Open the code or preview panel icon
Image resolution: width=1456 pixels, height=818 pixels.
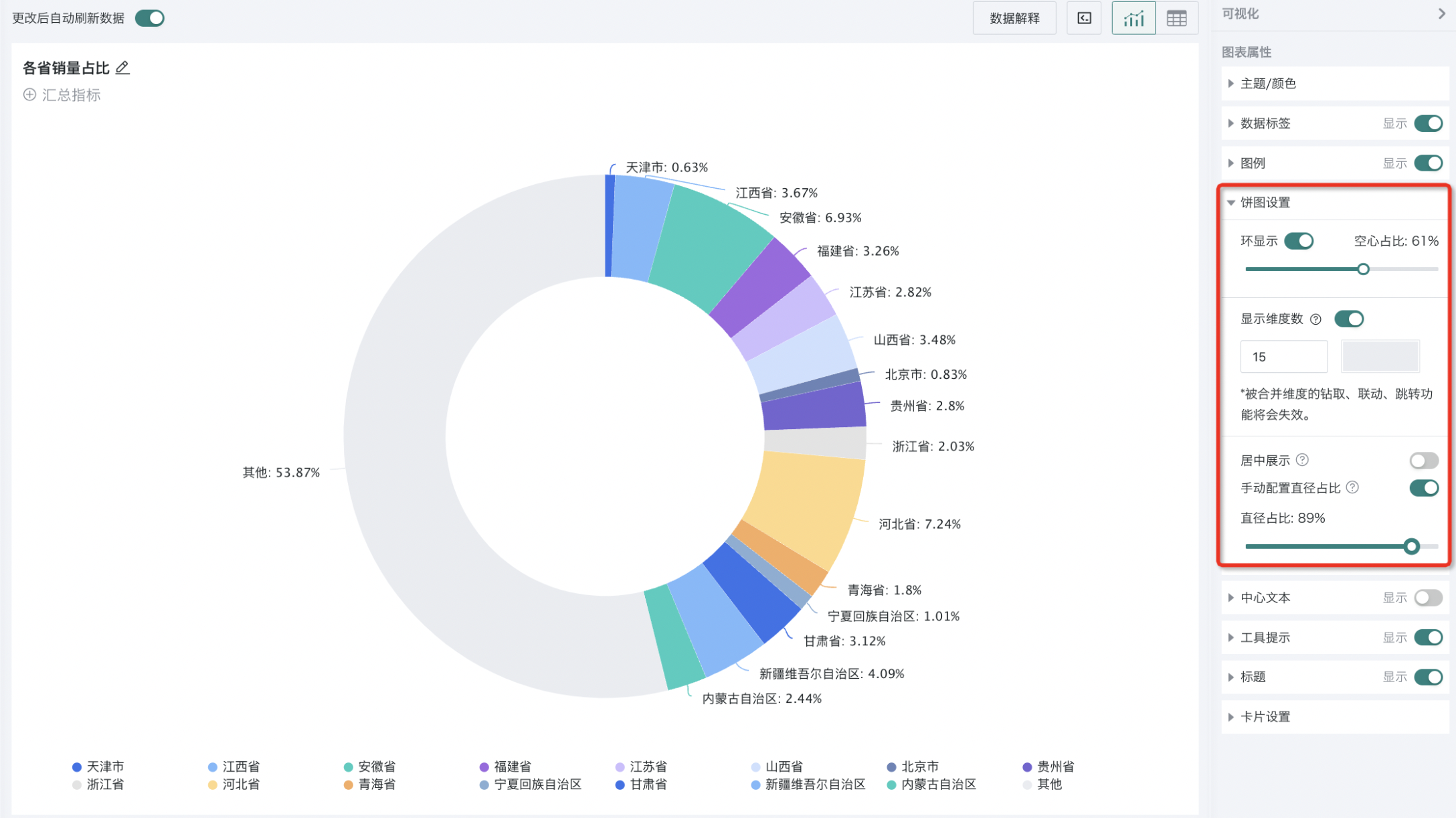1084,18
